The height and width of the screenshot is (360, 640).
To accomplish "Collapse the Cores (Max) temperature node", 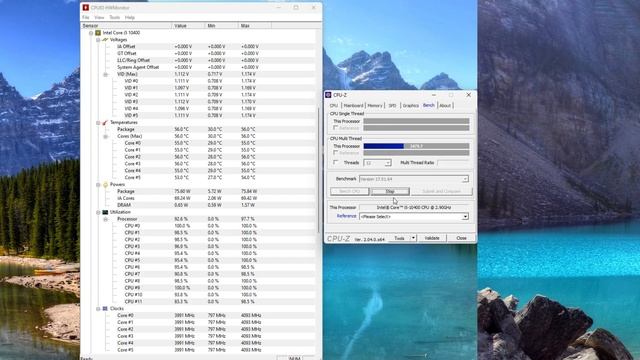I will click(106, 136).
